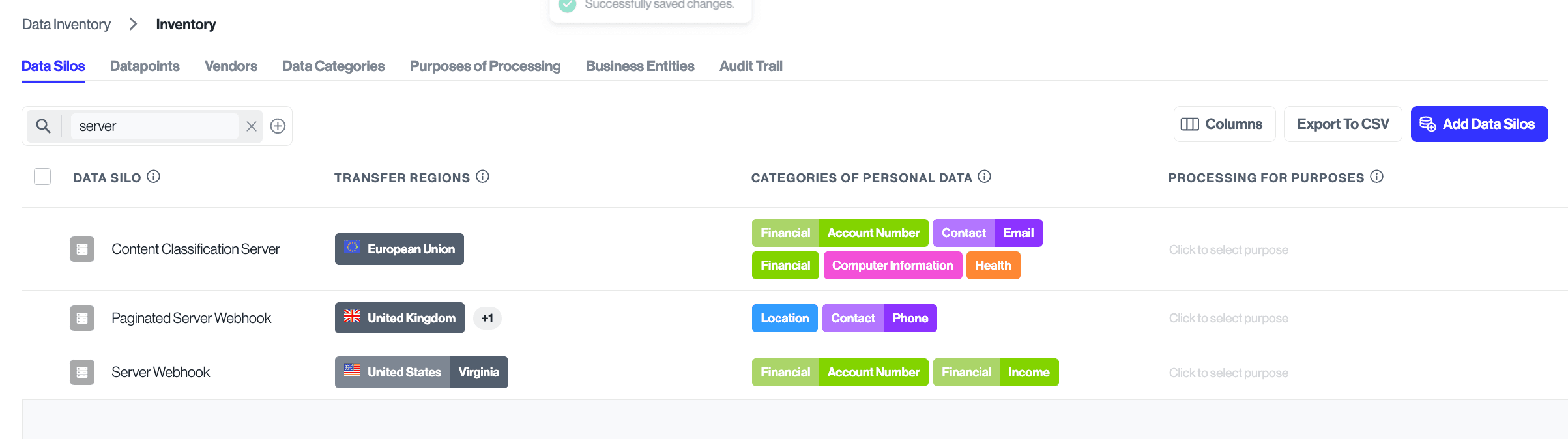Open the Audit Trail tab
The width and height of the screenshot is (1568, 439).
coord(750,66)
